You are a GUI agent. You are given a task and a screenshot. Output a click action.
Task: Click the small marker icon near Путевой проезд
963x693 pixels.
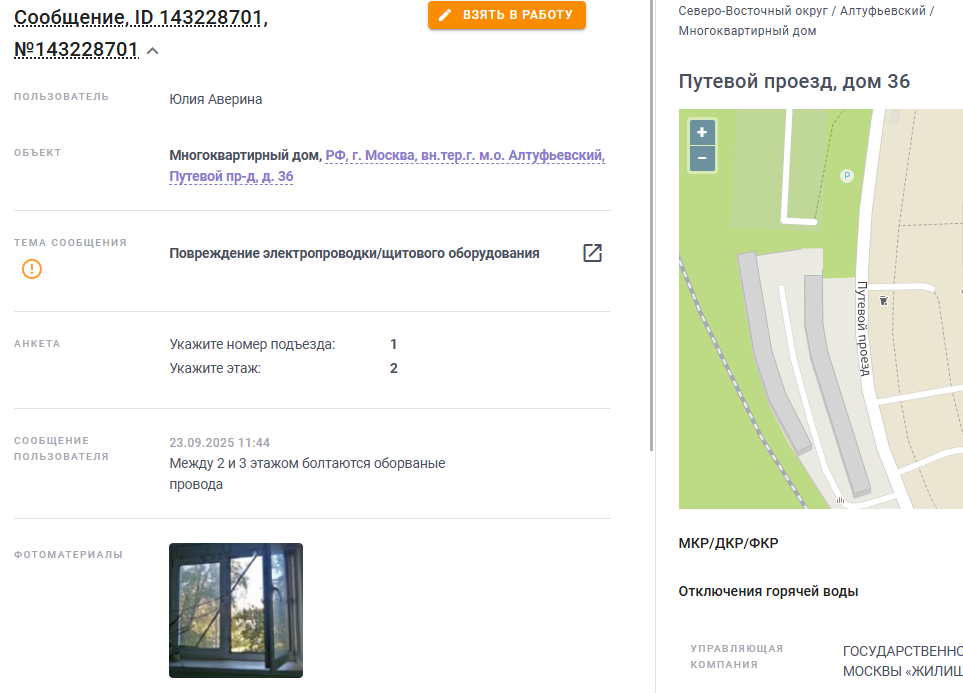click(x=883, y=300)
